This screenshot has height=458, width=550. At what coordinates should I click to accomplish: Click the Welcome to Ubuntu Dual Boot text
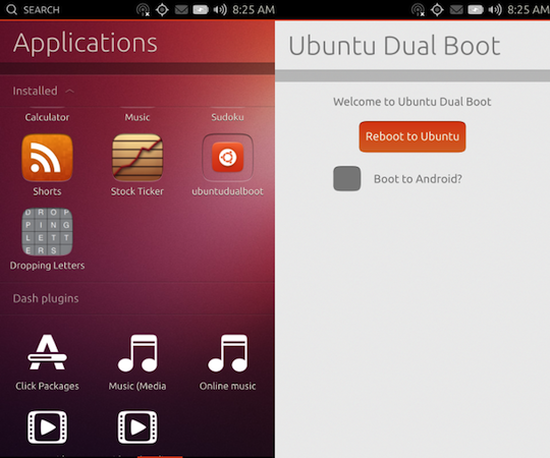pos(412,102)
